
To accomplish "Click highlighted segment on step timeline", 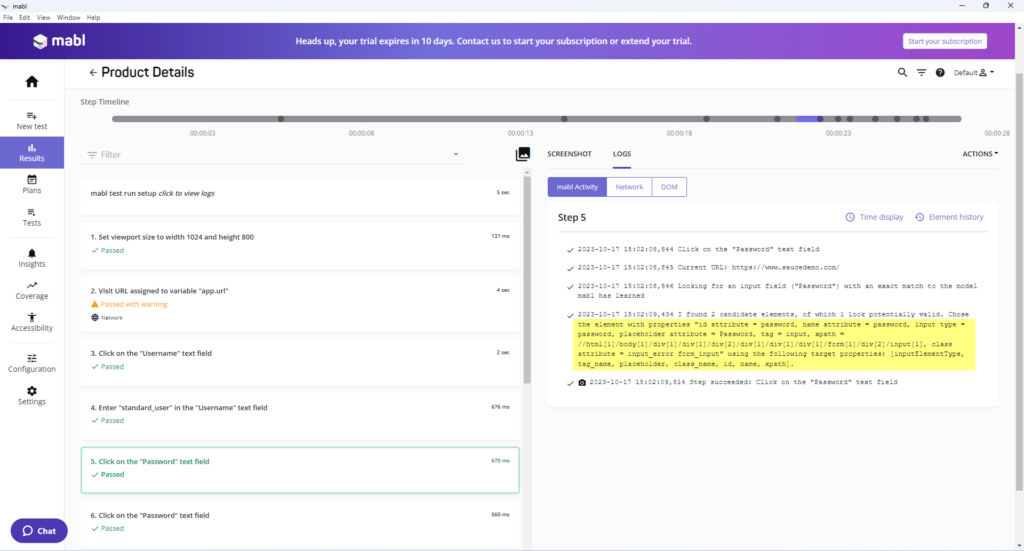I will tap(809, 119).
